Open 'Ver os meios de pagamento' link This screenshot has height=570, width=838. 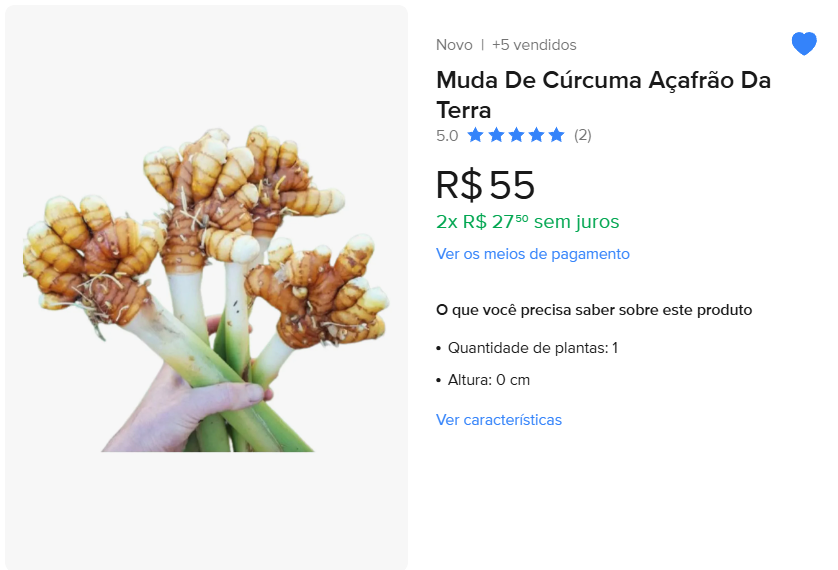click(x=532, y=254)
